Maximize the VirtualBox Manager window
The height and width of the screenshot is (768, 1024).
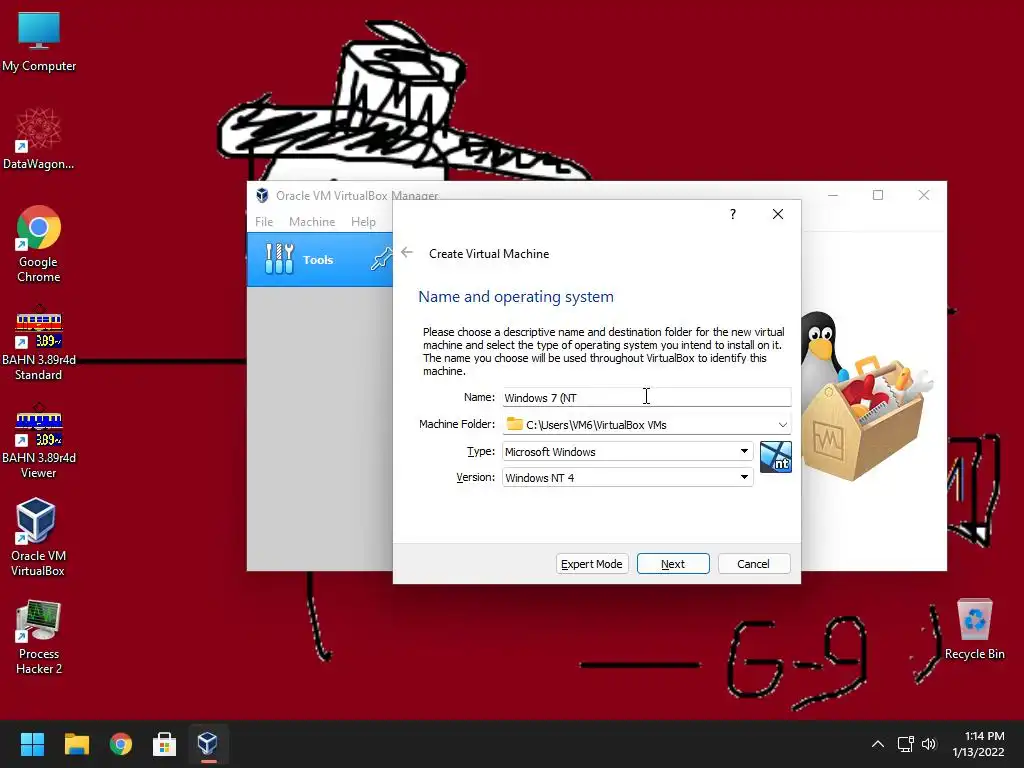tap(878, 195)
